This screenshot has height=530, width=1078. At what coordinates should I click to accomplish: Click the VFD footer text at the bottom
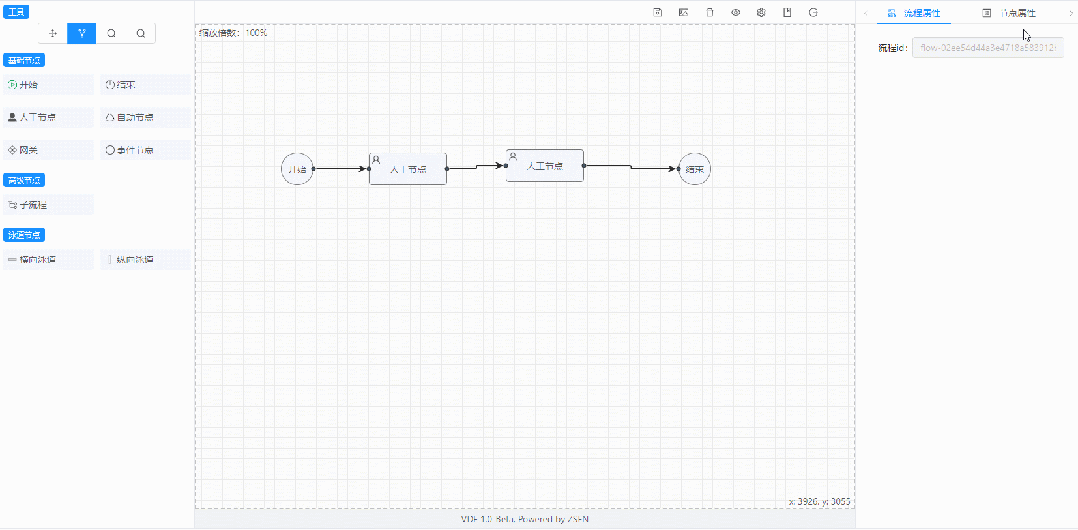click(x=525, y=519)
